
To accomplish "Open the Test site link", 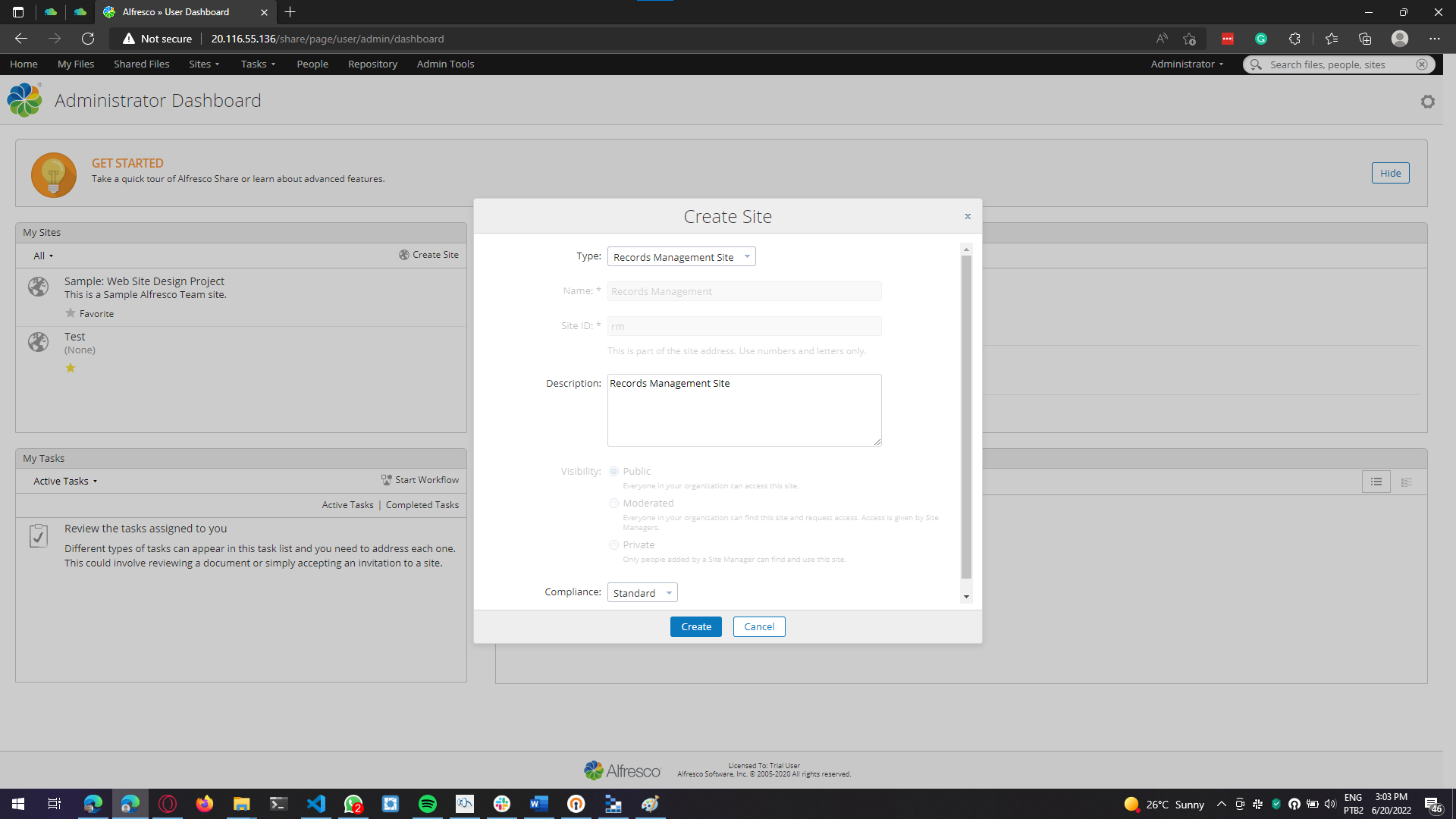I will 74,337.
